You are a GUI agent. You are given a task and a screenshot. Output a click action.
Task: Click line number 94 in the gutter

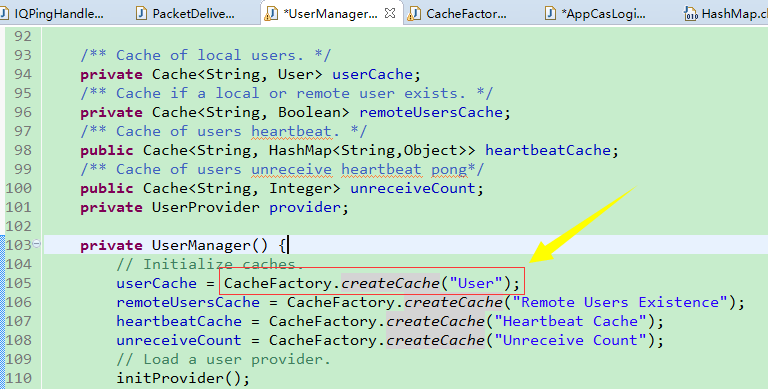23,74
